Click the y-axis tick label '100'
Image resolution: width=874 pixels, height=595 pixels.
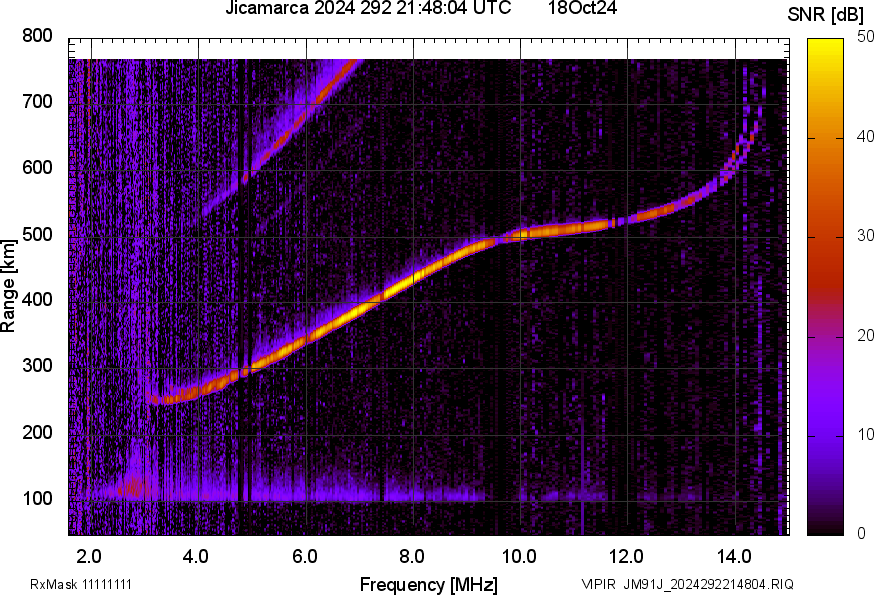(37, 498)
